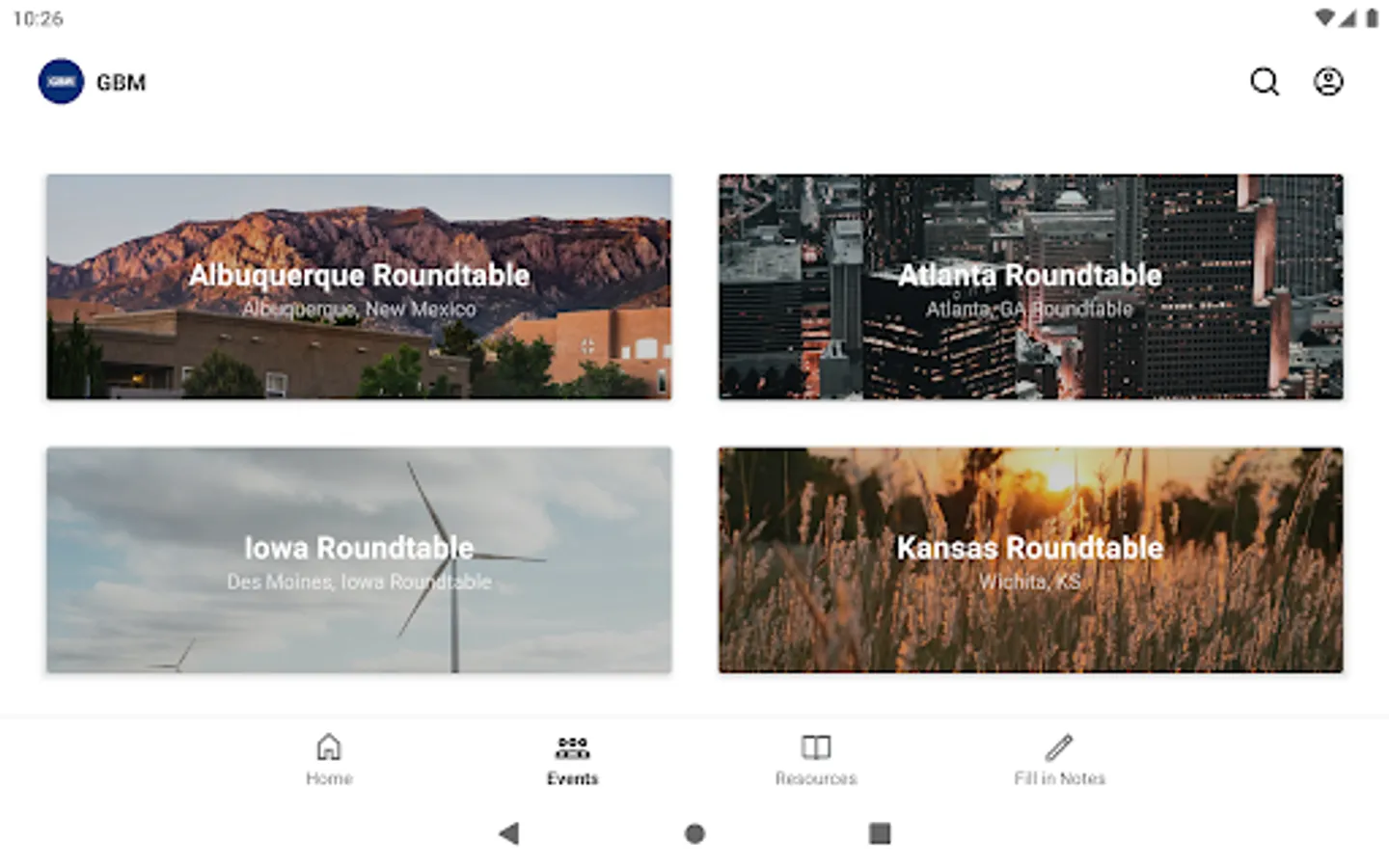Tap the Android back navigation button

coord(509,833)
